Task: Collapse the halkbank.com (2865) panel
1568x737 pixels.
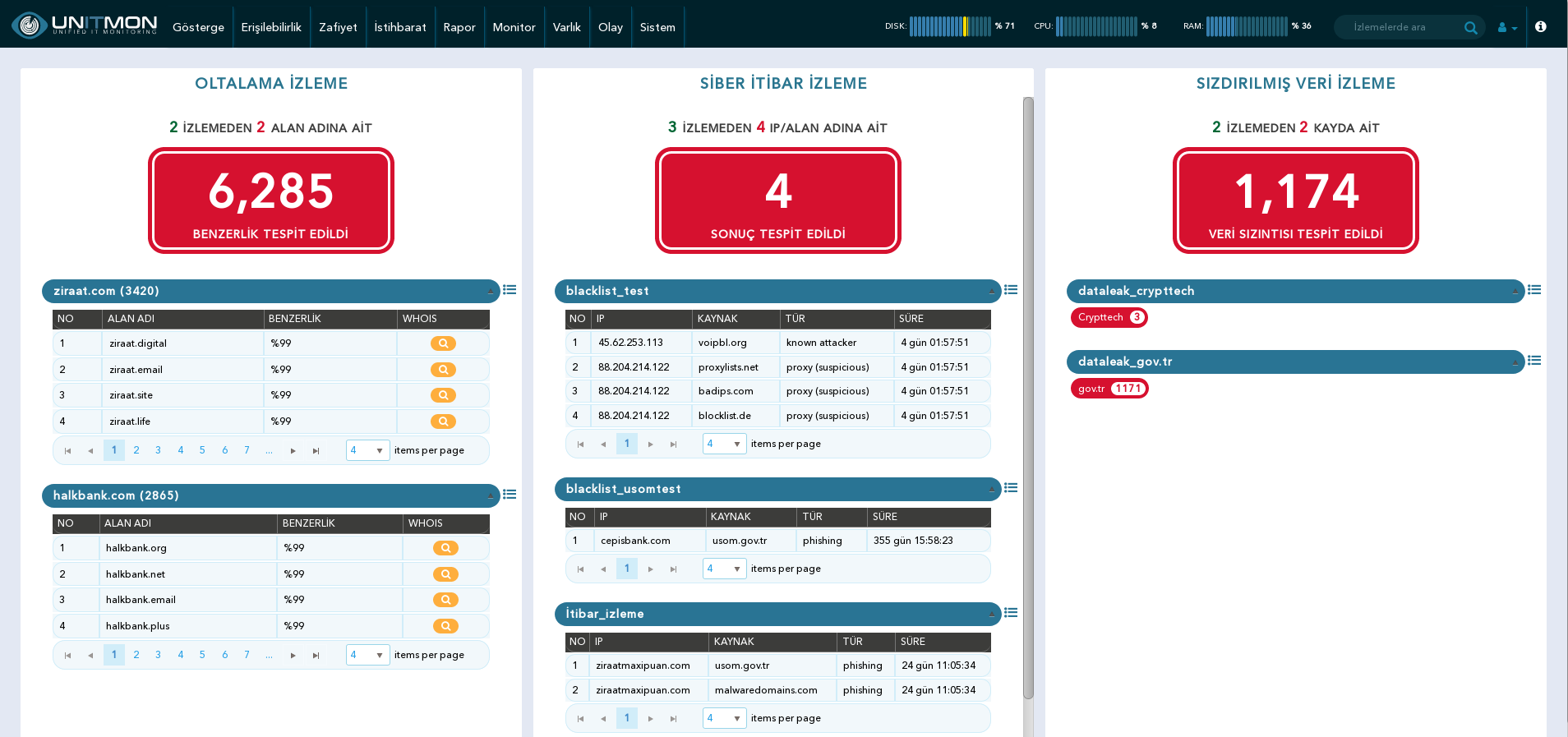Action: (x=490, y=496)
